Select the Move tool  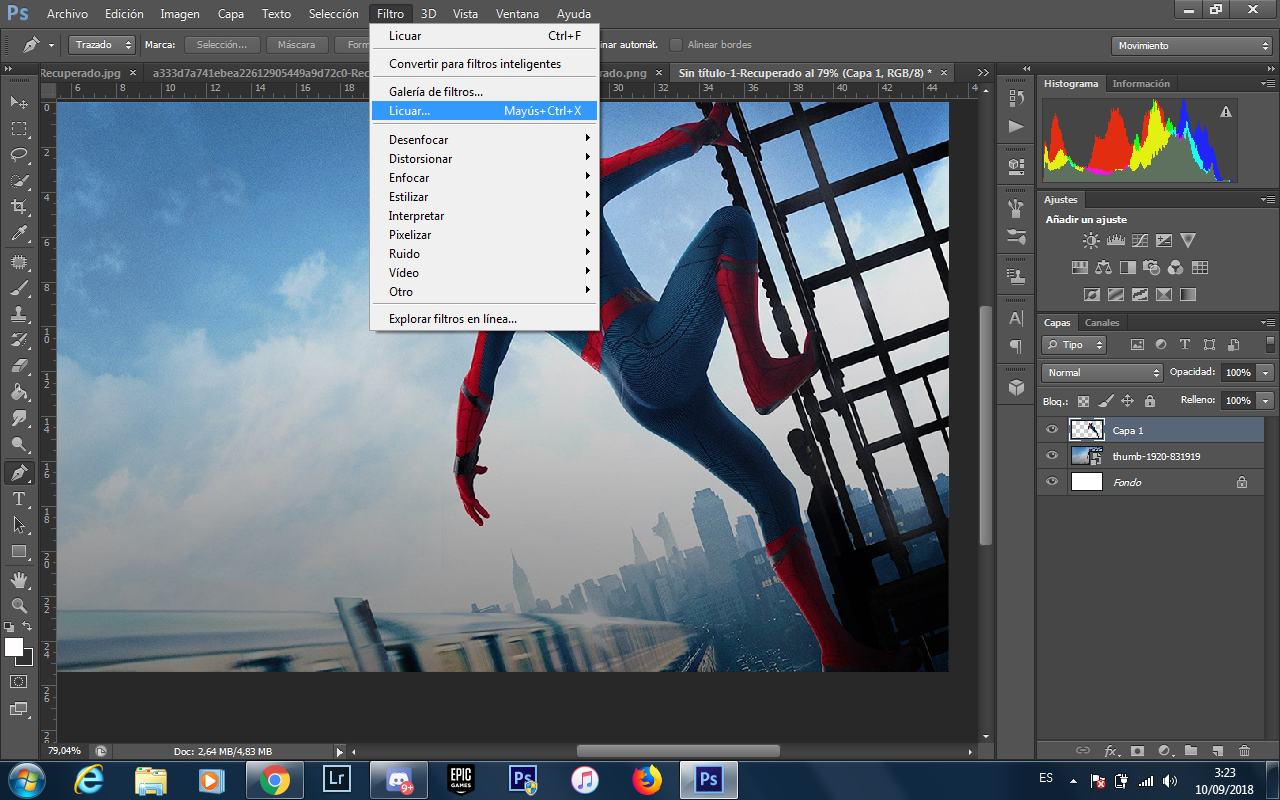[19, 102]
